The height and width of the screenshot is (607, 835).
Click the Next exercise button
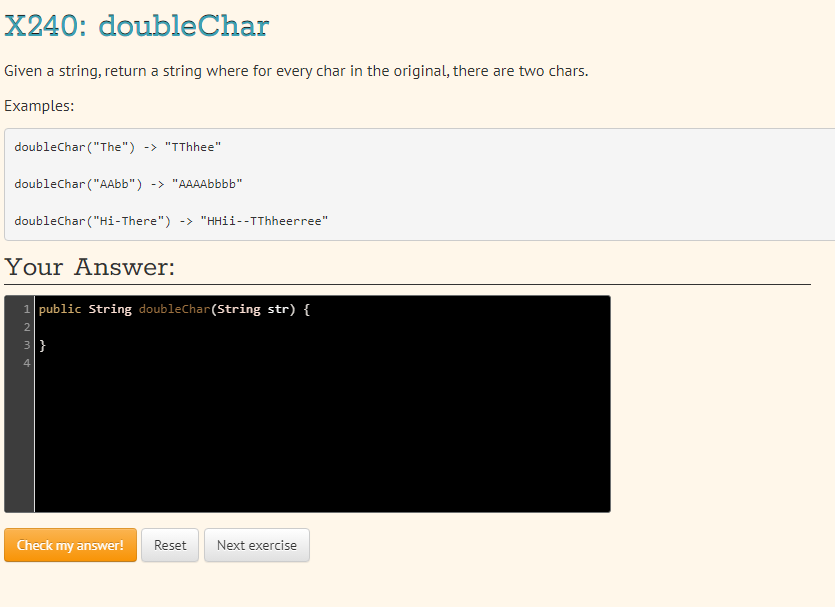[x=256, y=545]
